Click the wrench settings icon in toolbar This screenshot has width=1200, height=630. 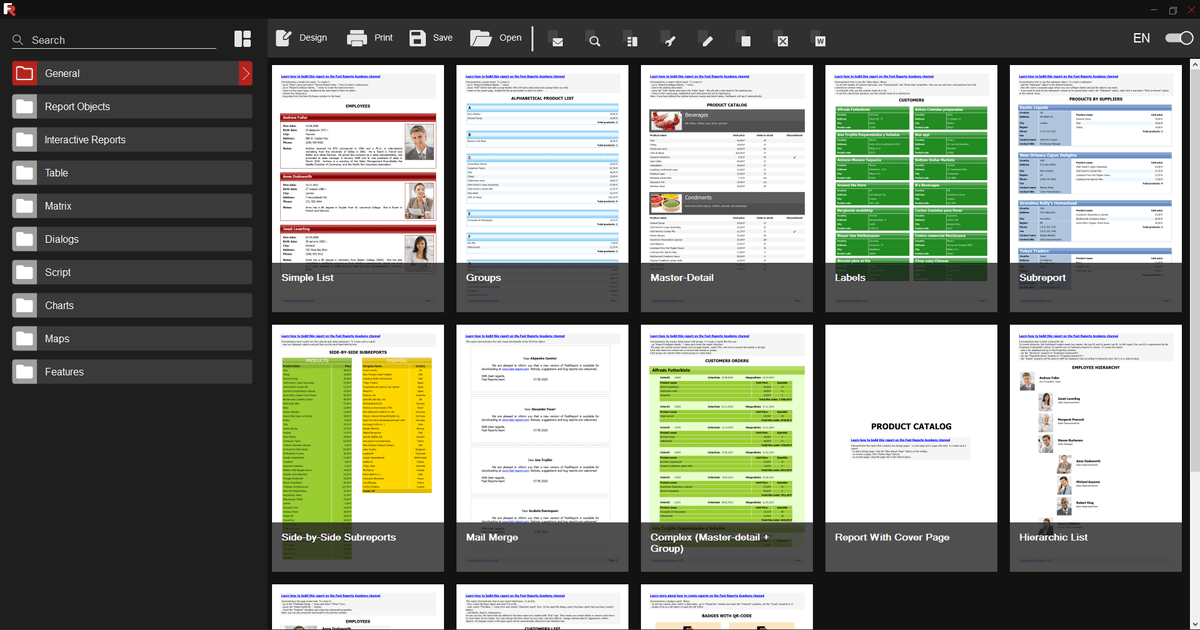pos(669,41)
